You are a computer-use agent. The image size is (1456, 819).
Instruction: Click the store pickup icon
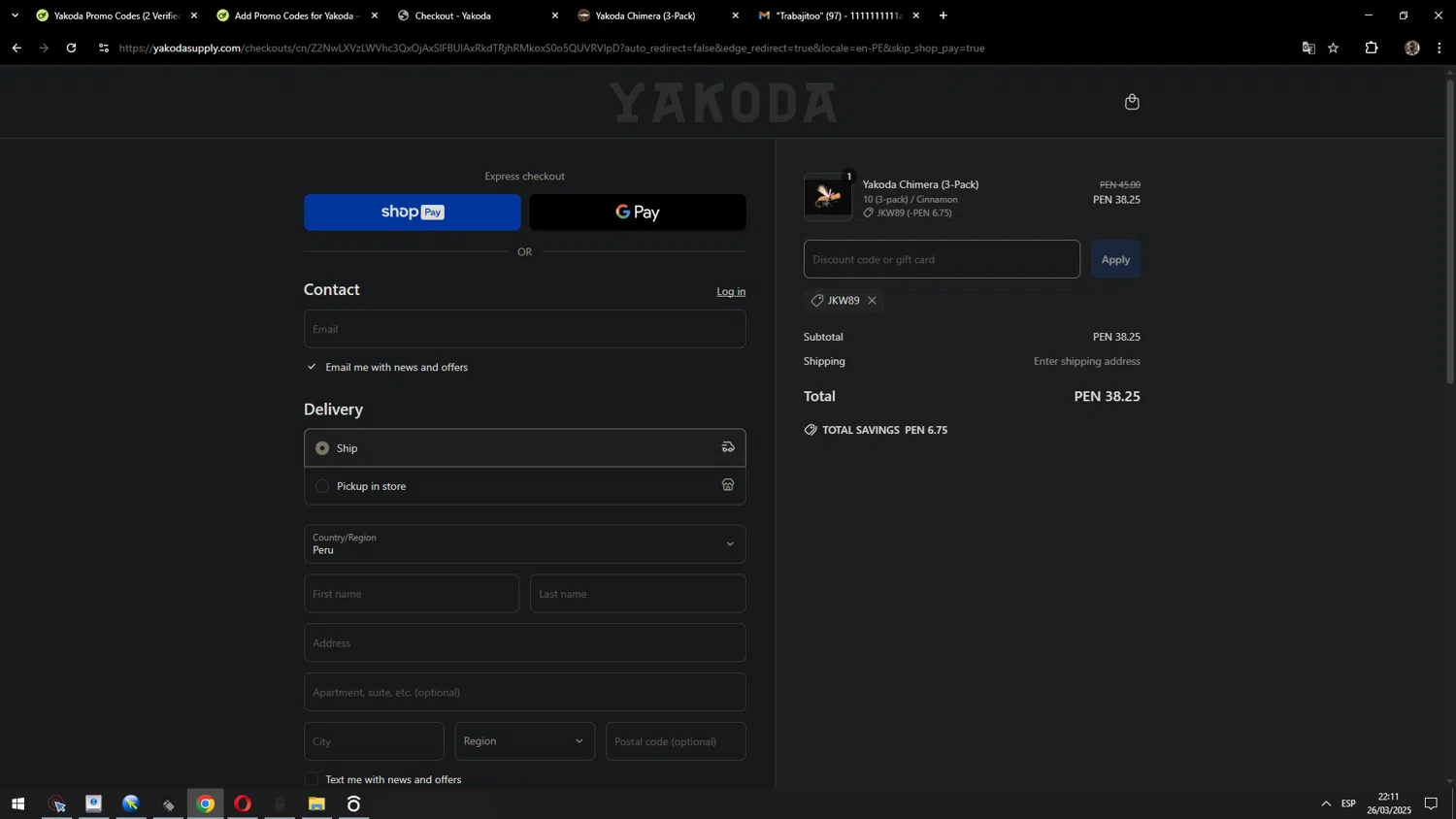click(728, 485)
